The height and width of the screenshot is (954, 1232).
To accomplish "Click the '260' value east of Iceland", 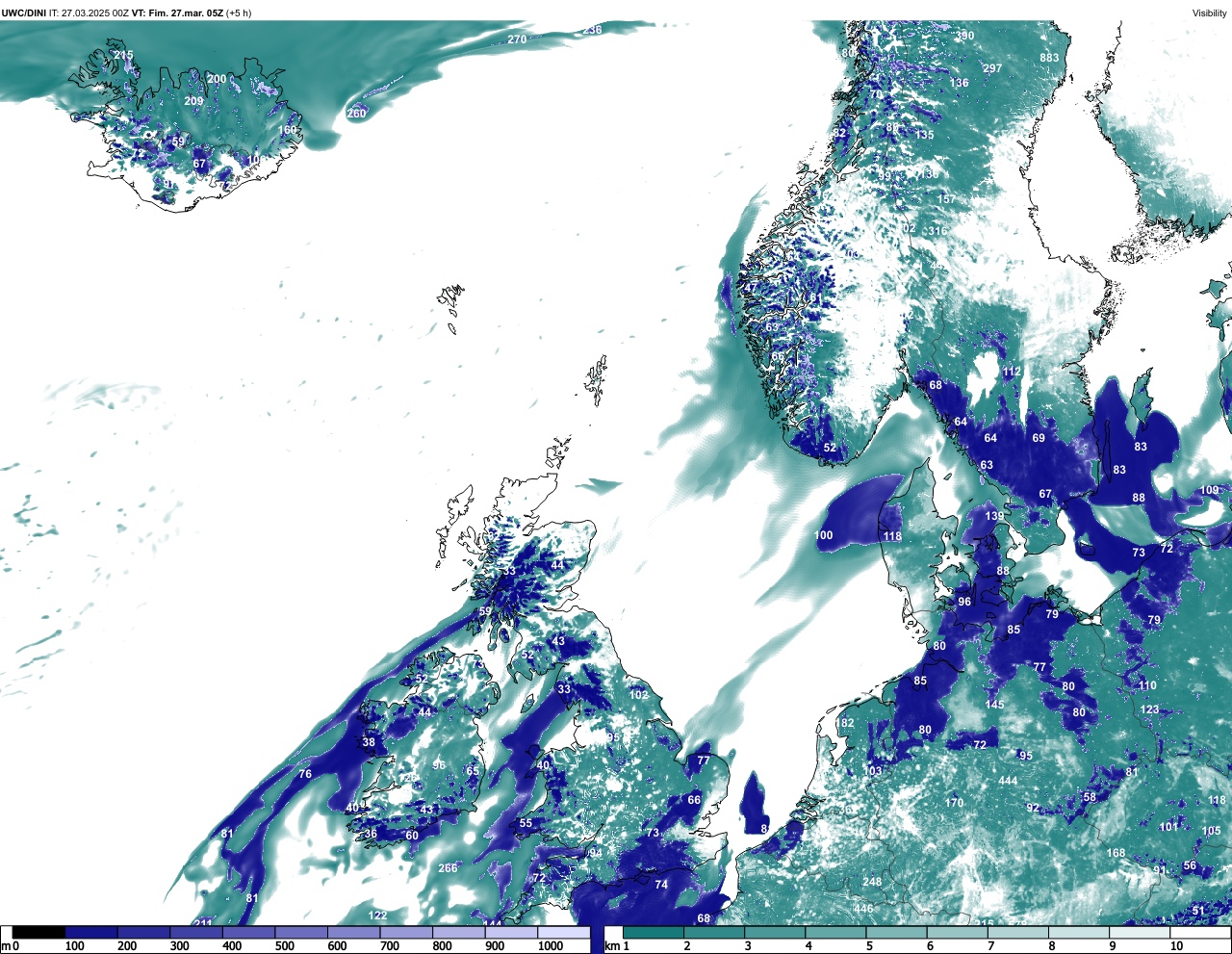I will click(356, 114).
